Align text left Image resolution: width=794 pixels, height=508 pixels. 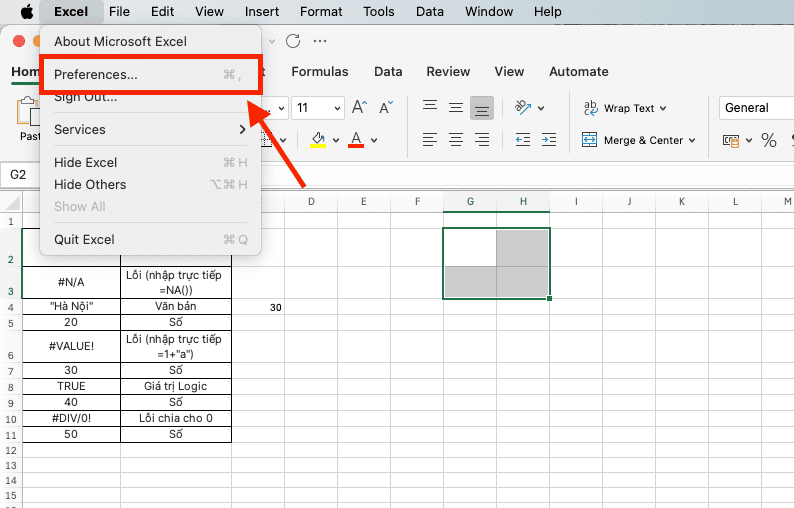point(430,140)
